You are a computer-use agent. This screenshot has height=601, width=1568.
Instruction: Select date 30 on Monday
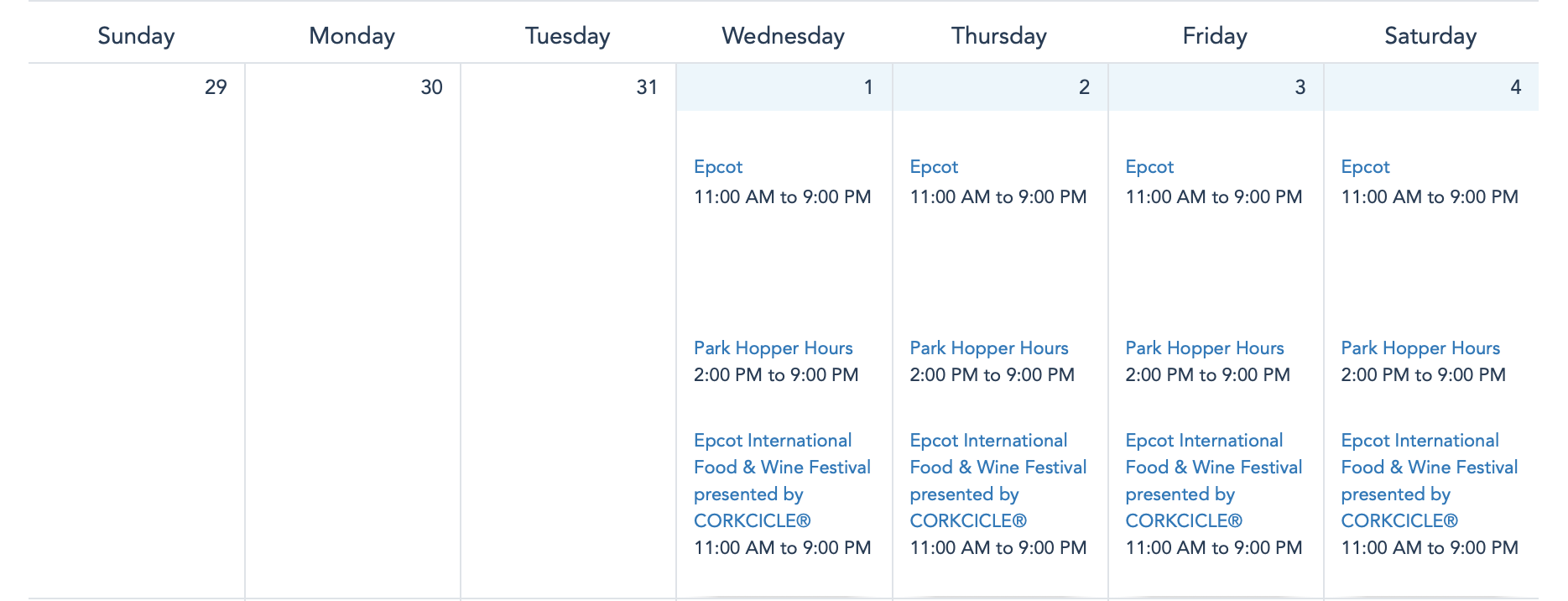click(x=431, y=87)
